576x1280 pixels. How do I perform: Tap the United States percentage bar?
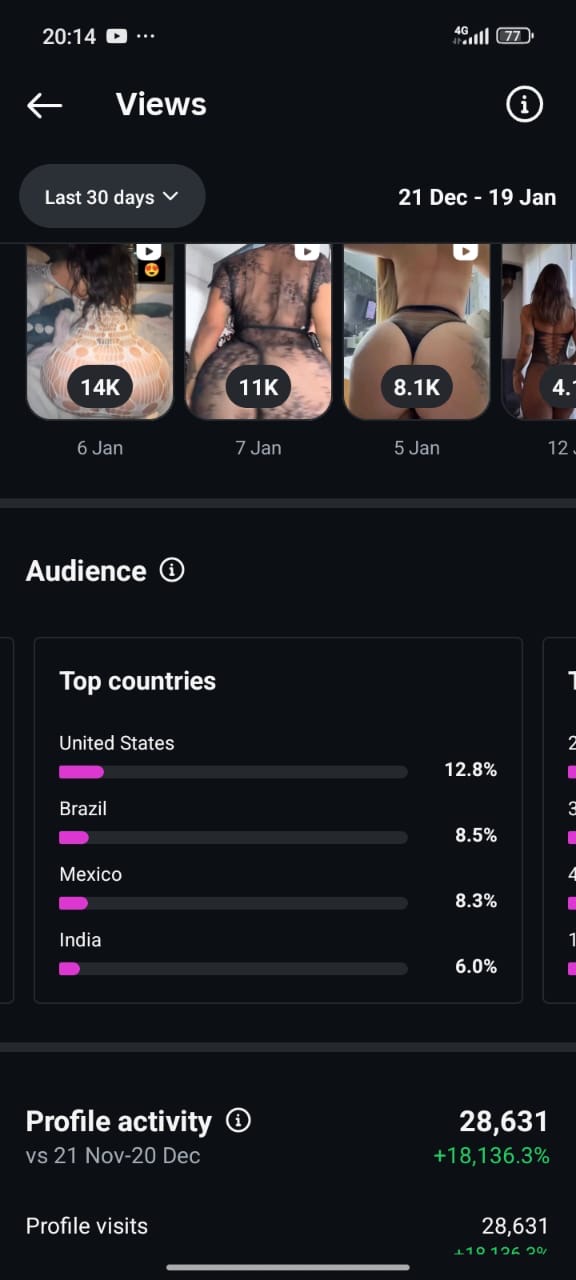(x=233, y=772)
